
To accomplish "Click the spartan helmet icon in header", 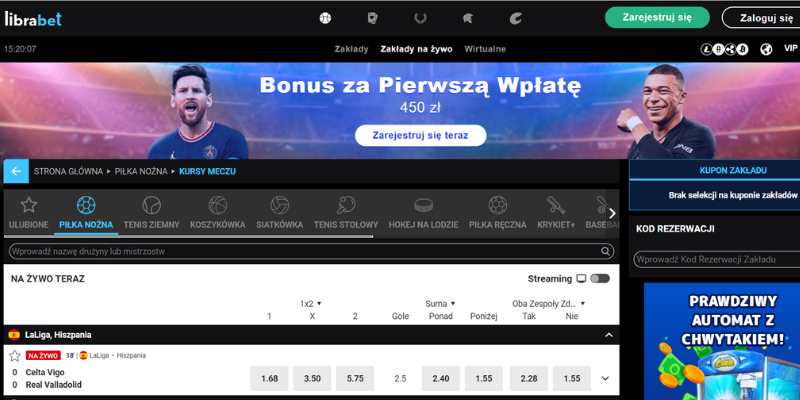I will coord(467,18).
